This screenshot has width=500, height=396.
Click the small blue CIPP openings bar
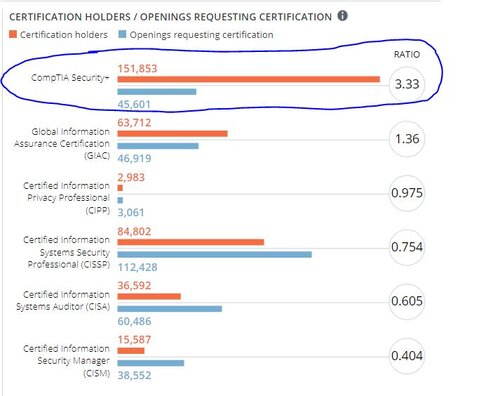(120, 200)
